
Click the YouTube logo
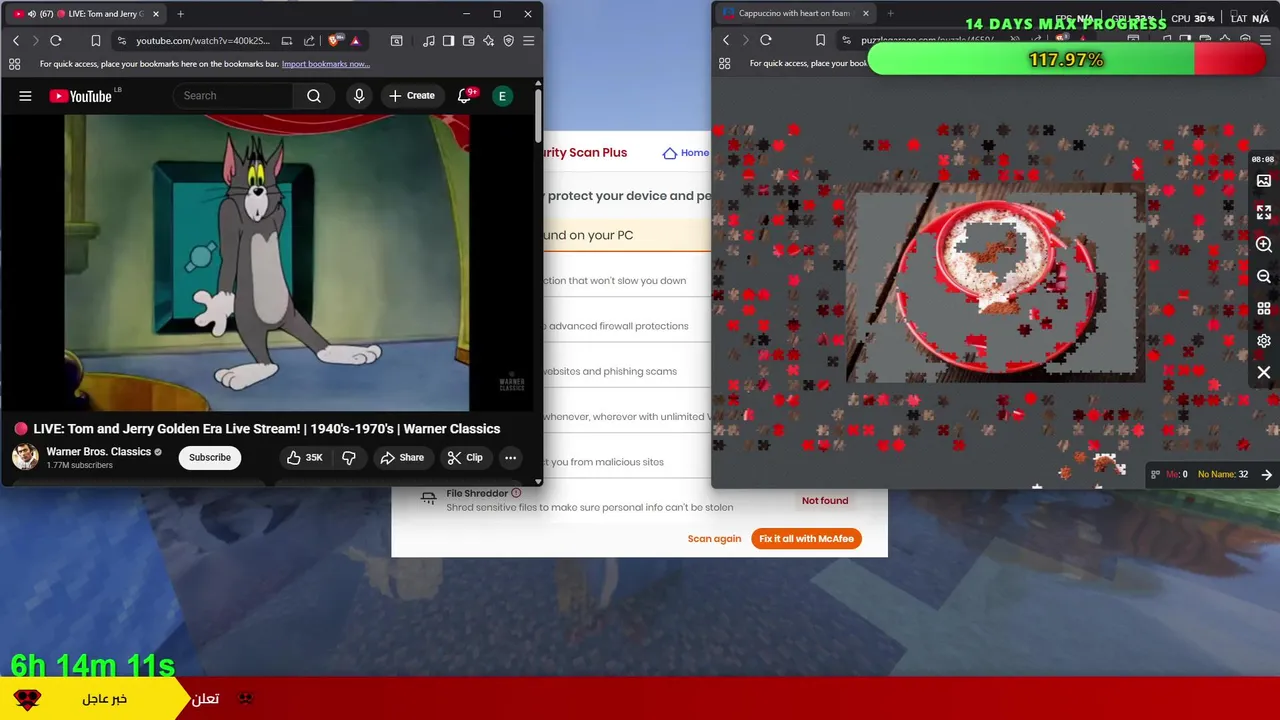[80, 96]
